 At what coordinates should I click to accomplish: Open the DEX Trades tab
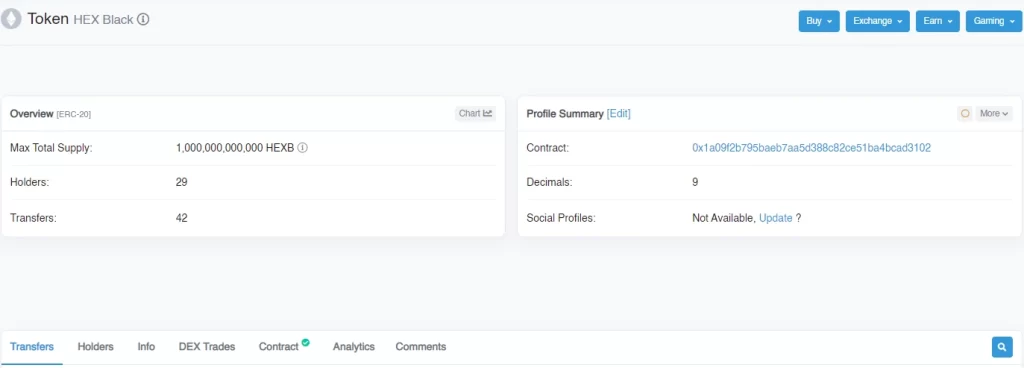pyautogui.click(x=206, y=346)
